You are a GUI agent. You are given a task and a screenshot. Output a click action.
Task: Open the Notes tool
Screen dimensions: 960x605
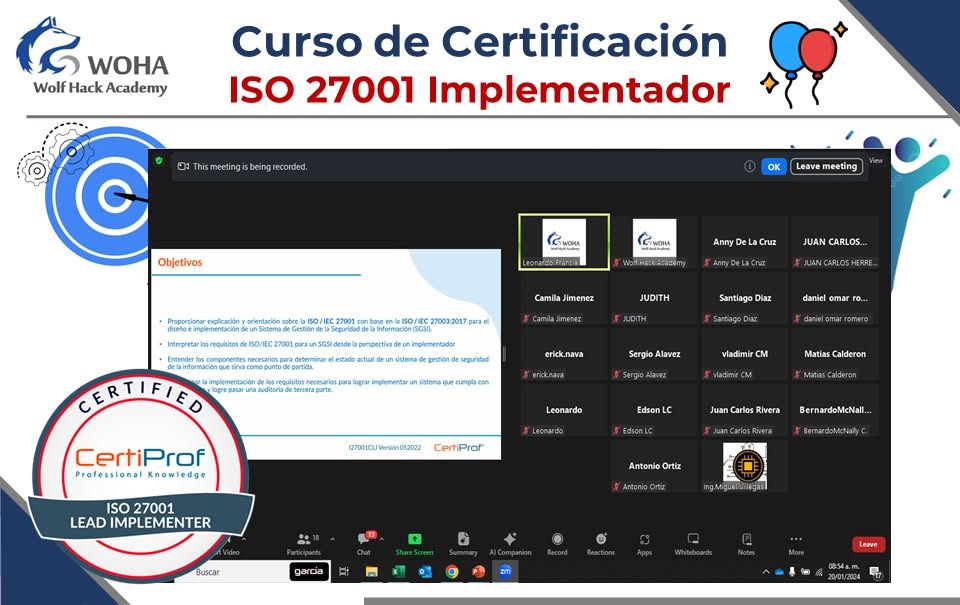tap(746, 544)
